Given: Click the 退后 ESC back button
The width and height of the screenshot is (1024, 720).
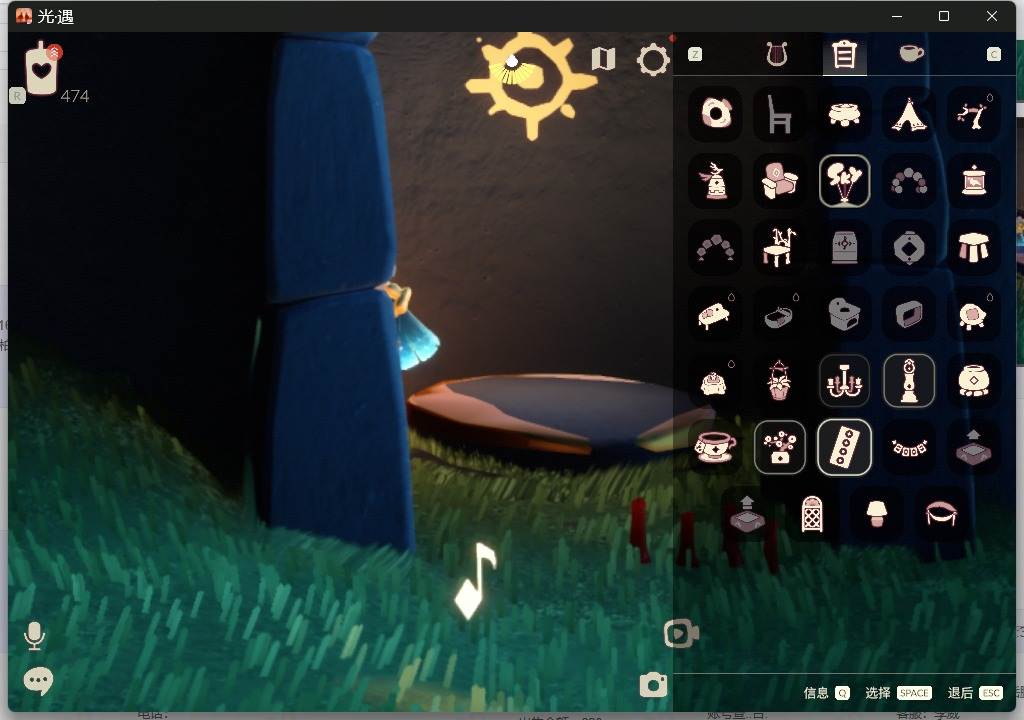Looking at the screenshot, I should coord(974,693).
